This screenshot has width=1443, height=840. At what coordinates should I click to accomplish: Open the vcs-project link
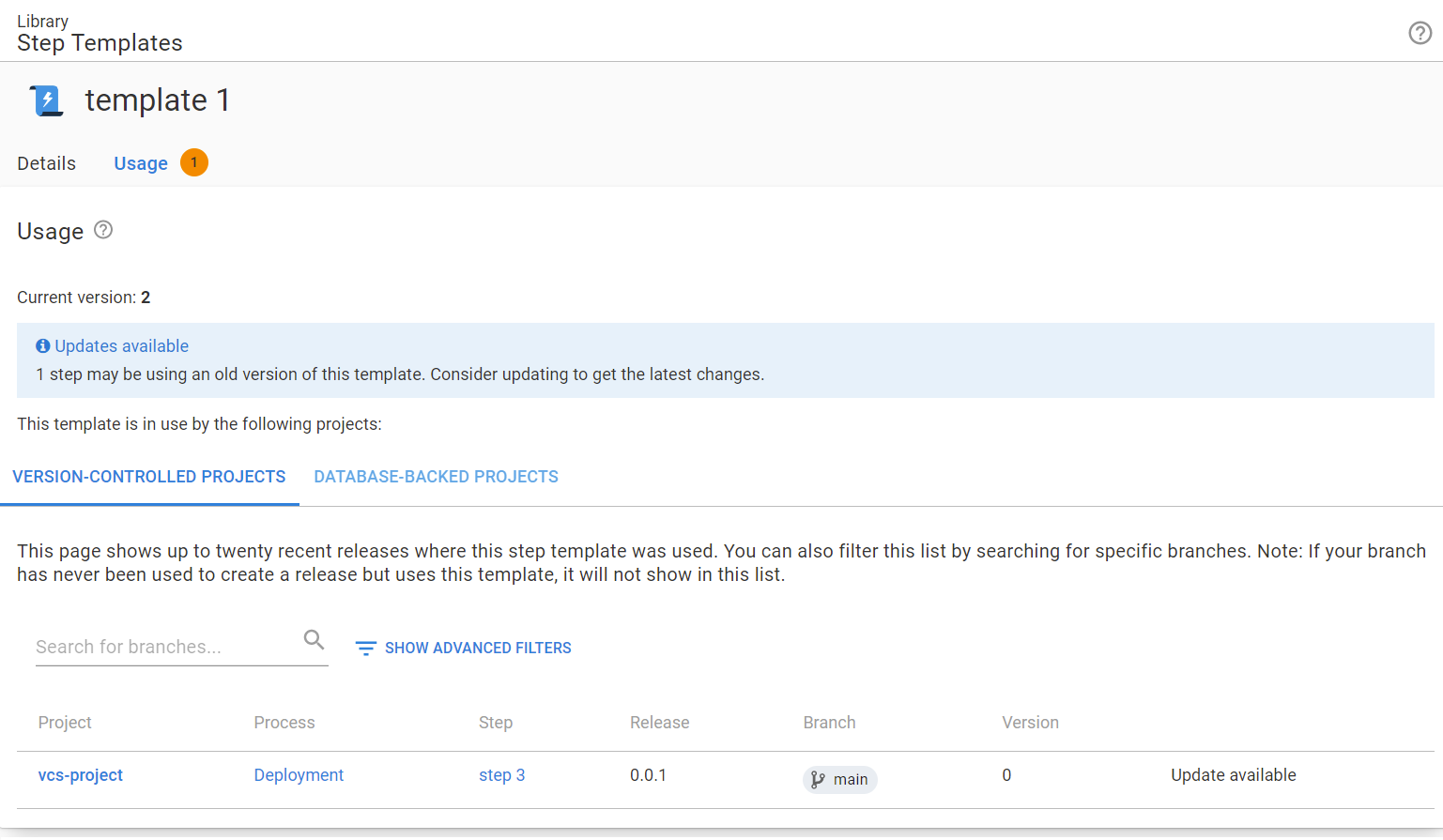(x=80, y=774)
